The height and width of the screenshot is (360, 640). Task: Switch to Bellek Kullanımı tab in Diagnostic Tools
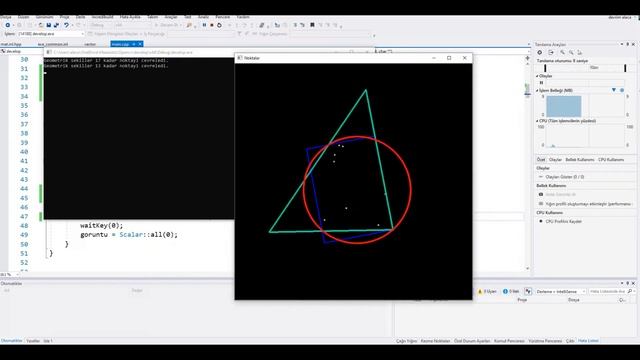(580, 160)
